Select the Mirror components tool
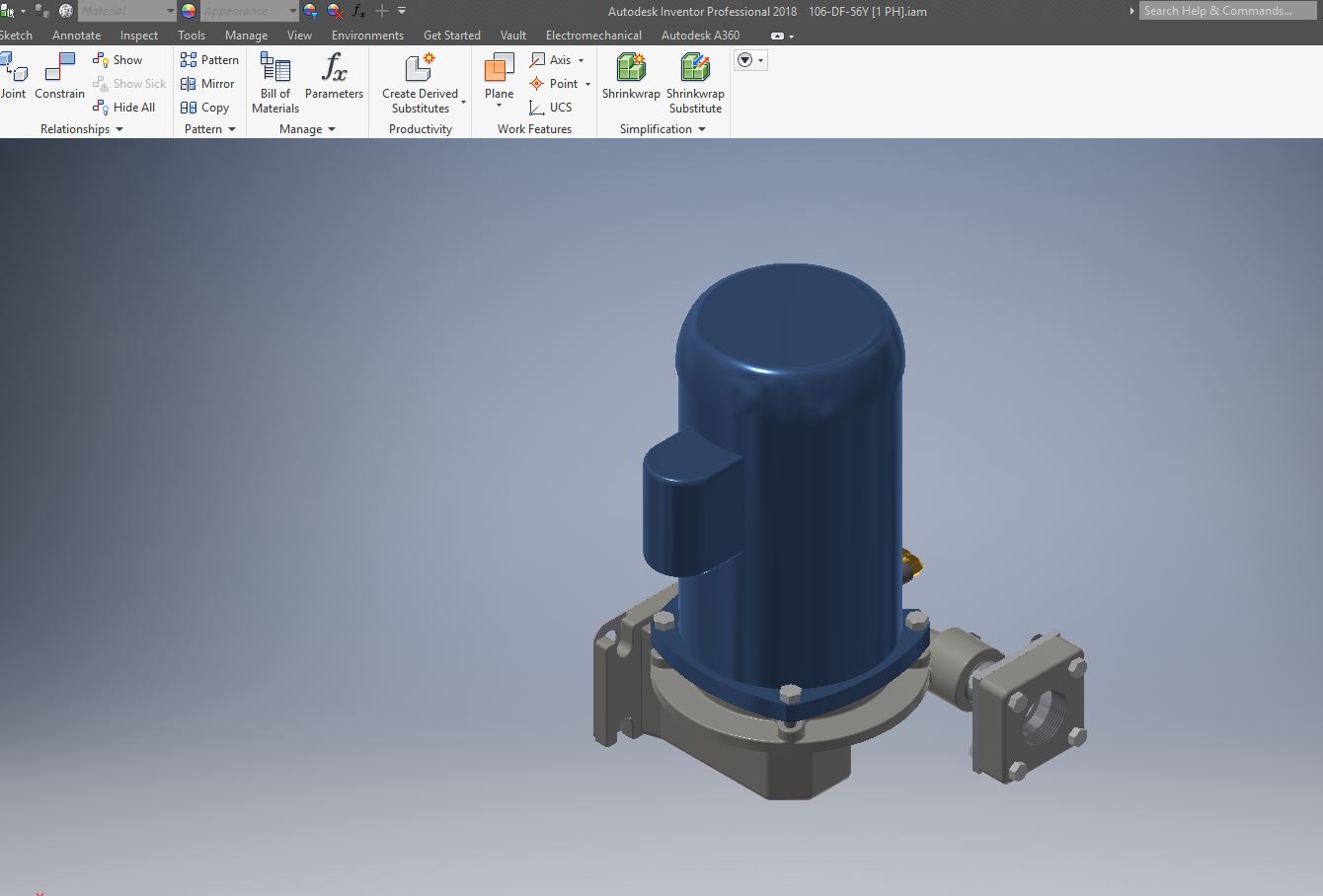1323x896 pixels. [208, 84]
